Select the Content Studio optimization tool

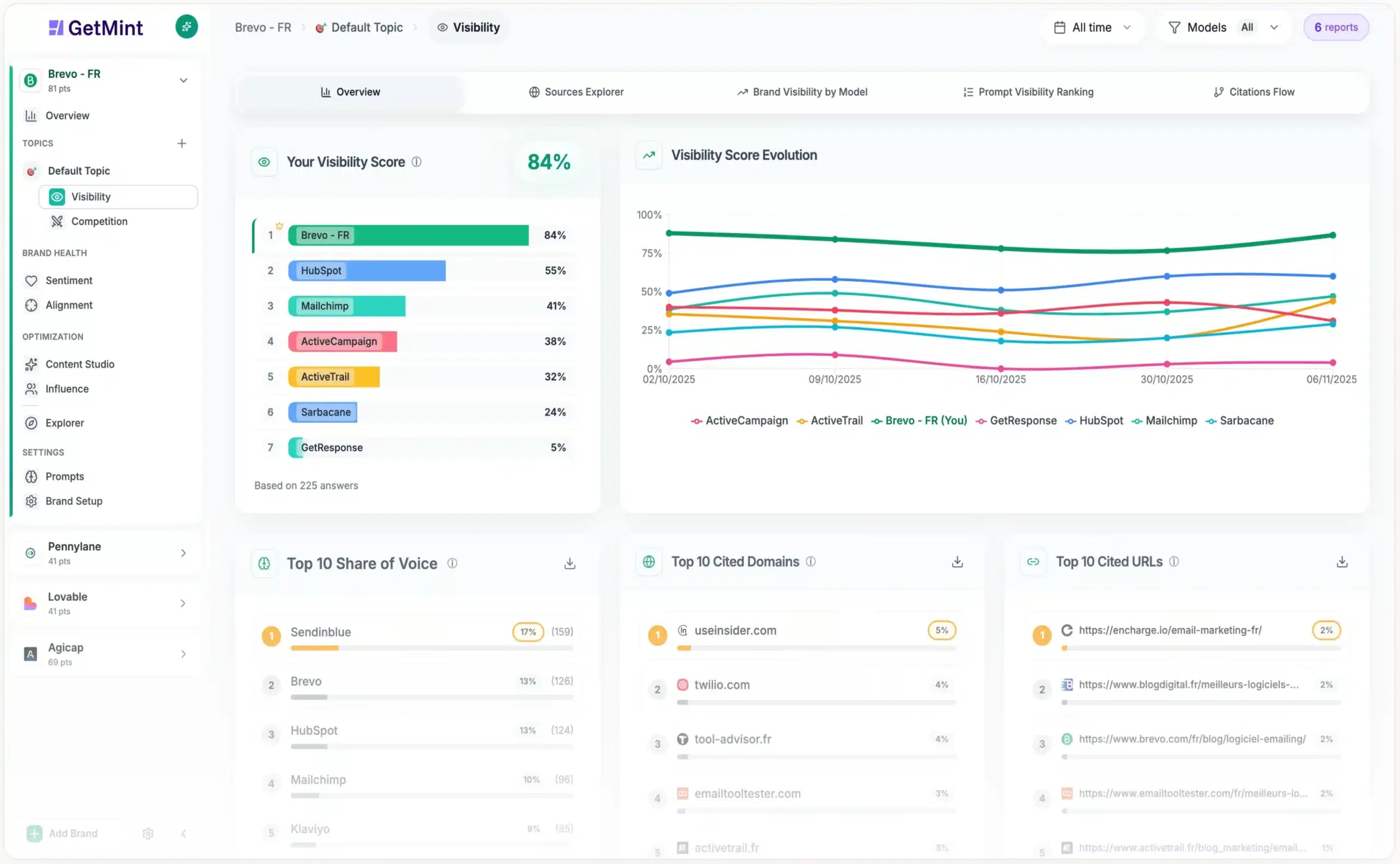pyautogui.click(x=79, y=364)
